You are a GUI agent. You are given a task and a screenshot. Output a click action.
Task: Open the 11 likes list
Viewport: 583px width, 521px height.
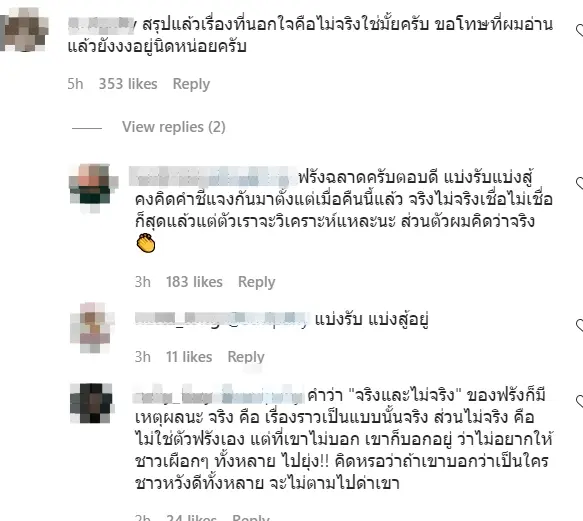point(189,357)
